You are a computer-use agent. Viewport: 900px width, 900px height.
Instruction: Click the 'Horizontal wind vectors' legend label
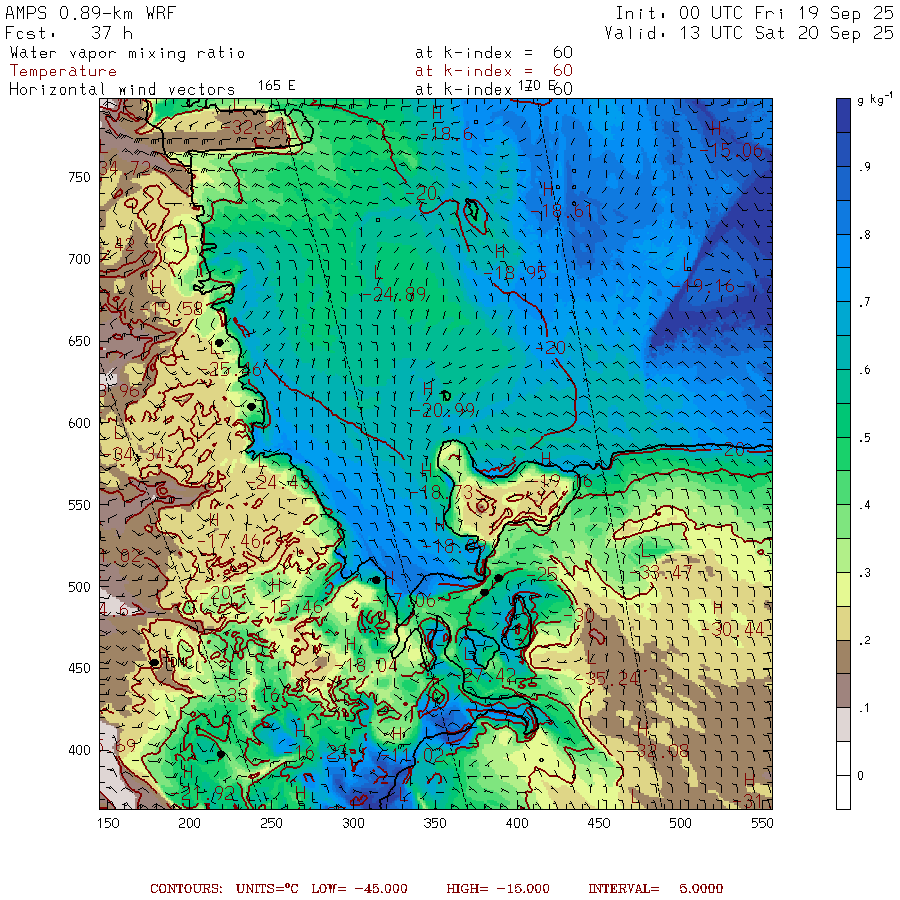coord(122,89)
